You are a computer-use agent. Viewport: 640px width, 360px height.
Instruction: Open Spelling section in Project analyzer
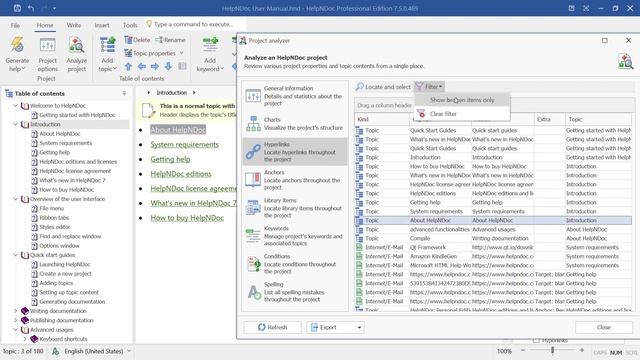click(x=295, y=292)
